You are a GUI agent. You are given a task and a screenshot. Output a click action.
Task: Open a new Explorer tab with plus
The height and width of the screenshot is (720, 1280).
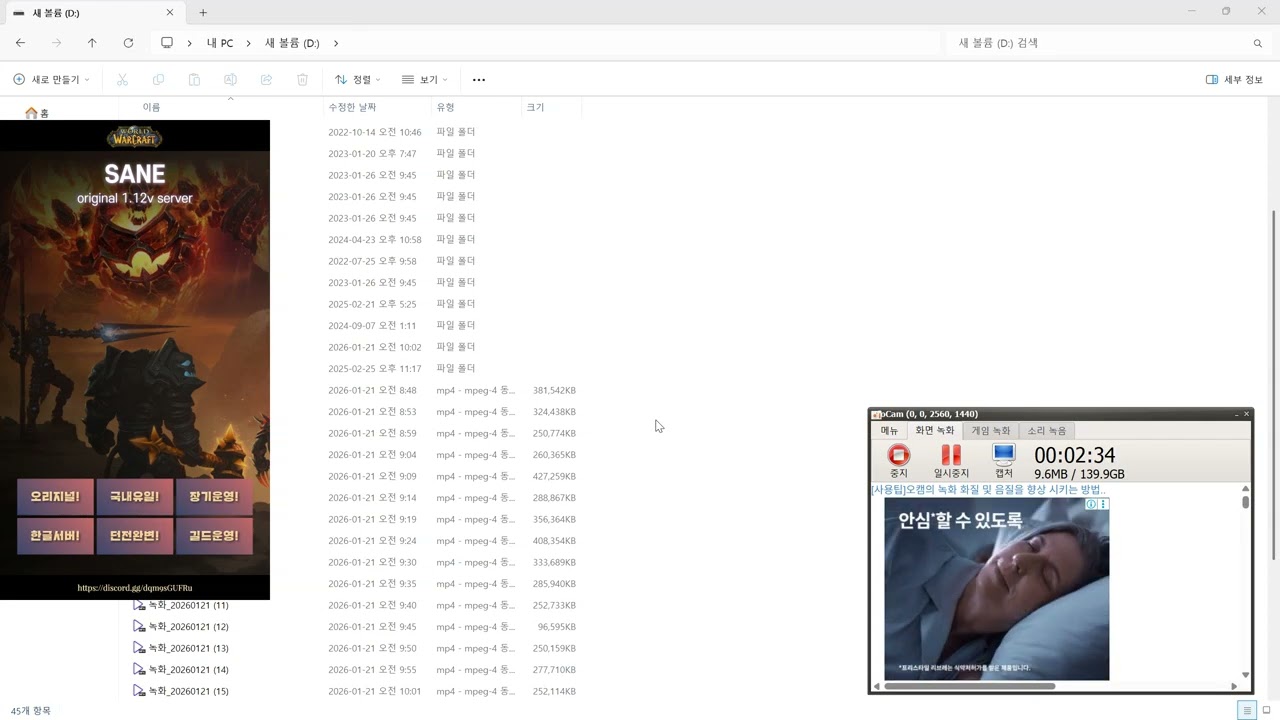tap(203, 13)
